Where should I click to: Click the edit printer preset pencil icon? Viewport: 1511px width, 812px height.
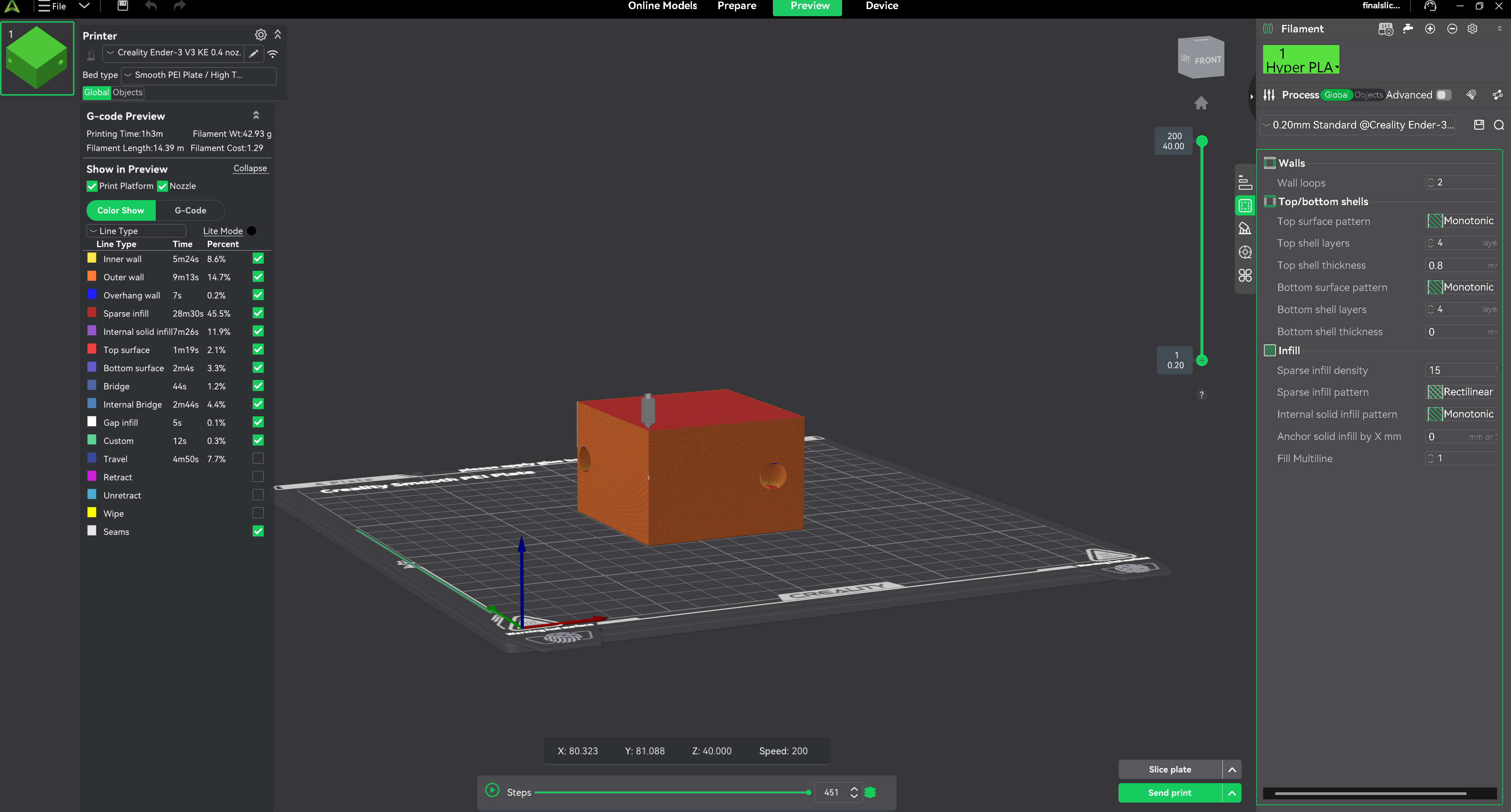coord(253,53)
